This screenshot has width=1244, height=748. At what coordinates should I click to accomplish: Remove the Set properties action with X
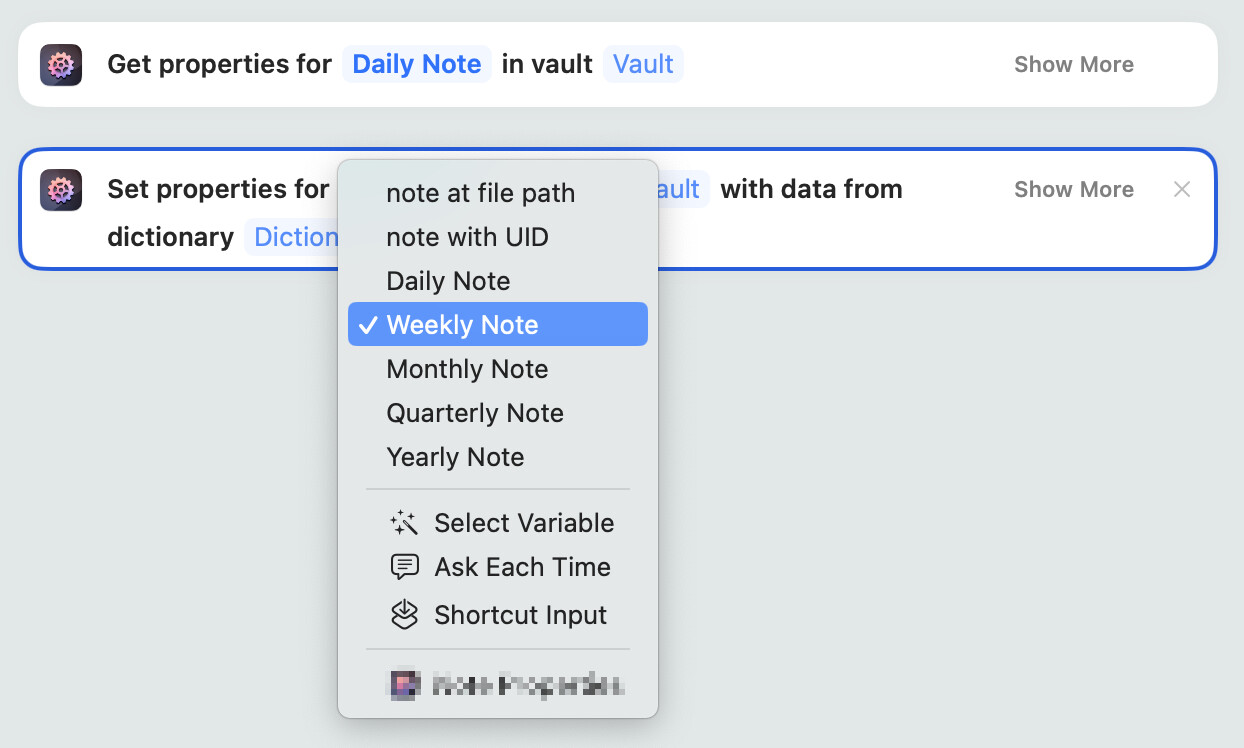coord(1182,189)
